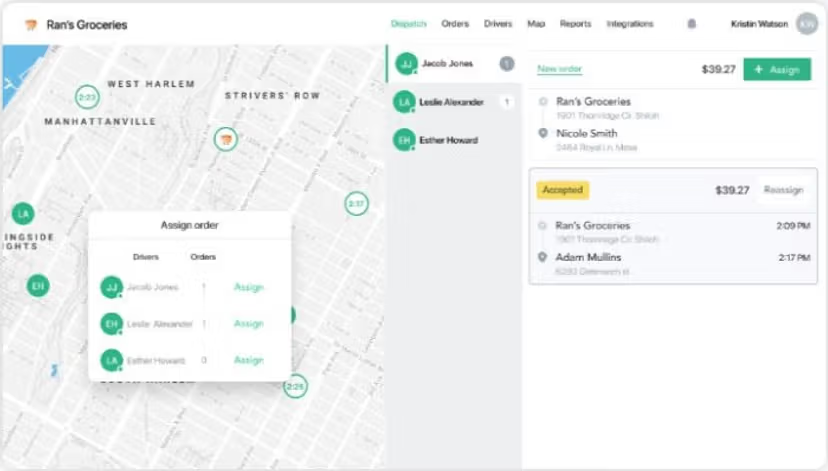Viewport: 828px width, 471px height.
Task: Click the LA avatar next to Leslie Alexander
Action: 404,102
